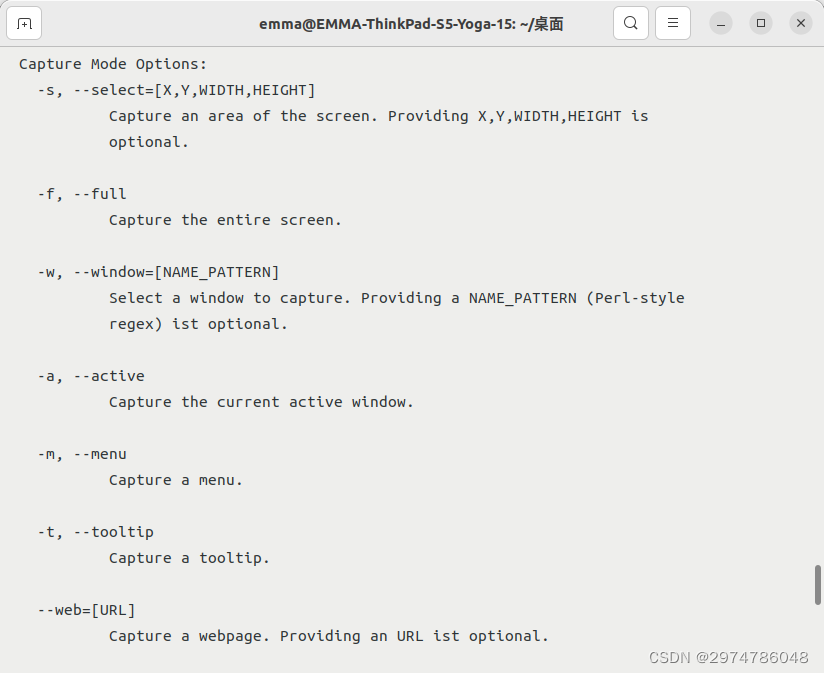
Task: Minimize the terminal window
Action: 721,23
